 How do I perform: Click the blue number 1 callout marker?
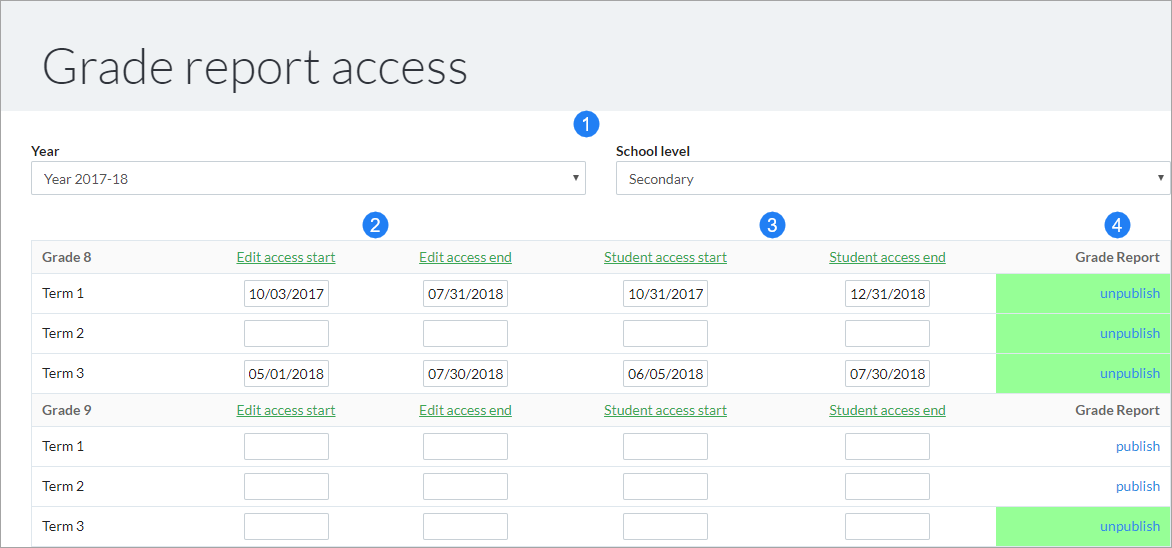pos(586,124)
